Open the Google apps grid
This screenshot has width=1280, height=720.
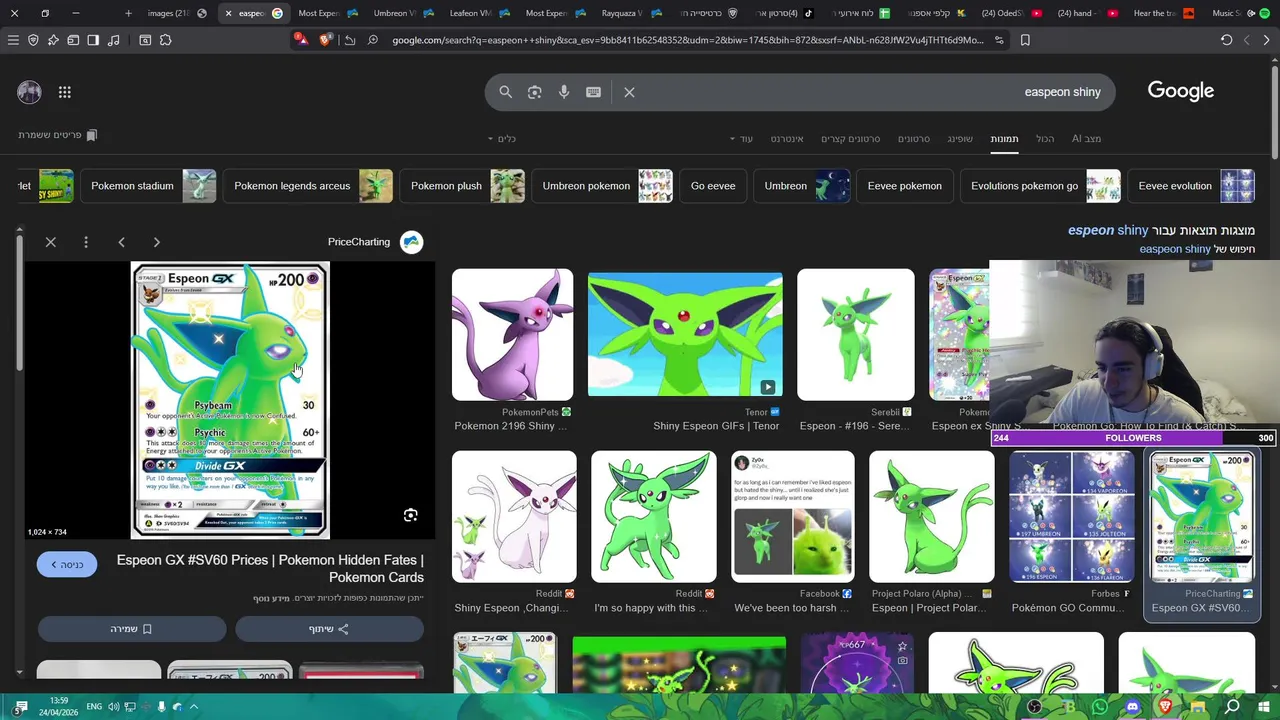[65, 92]
